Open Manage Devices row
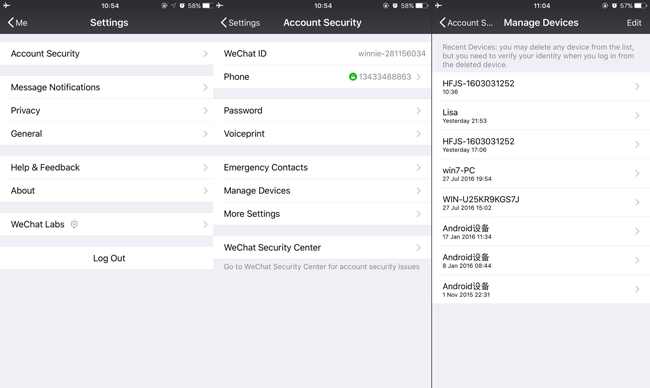This screenshot has height=388, width=650. click(x=322, y=191)
